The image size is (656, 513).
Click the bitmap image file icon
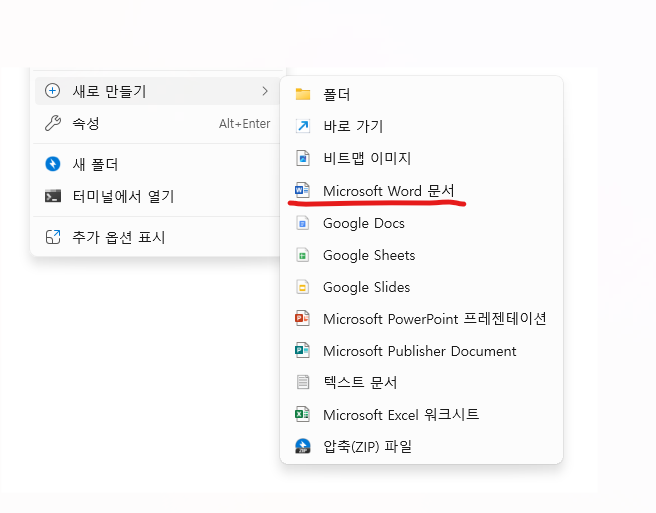[303, 158]
